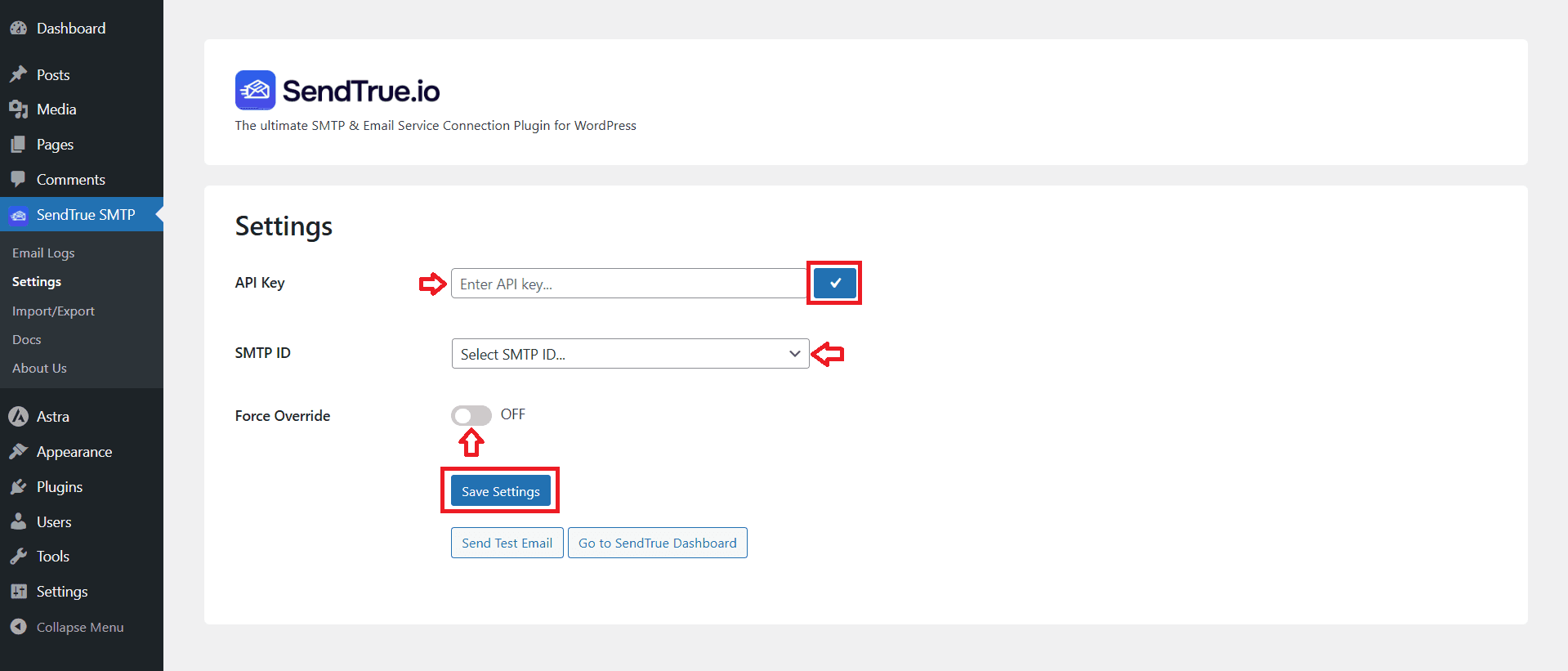The width and height of the screenshot is (1568, 671).
Task: Toggle the Force Override switch
Action: coord(471,415)
